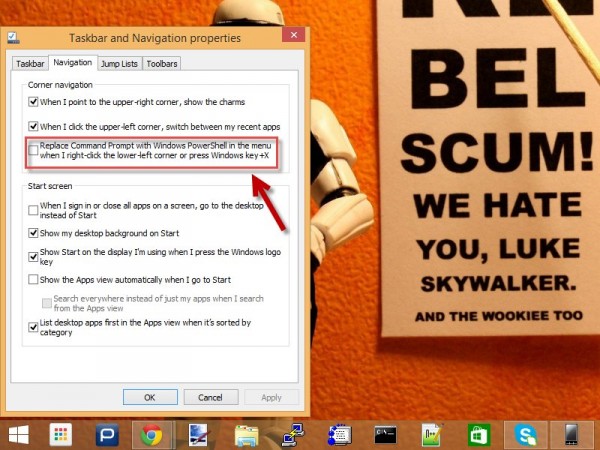Switch to Google Chrome in the taskbar
This screenshot has height=450, width=600.
[x=152, y=435]
